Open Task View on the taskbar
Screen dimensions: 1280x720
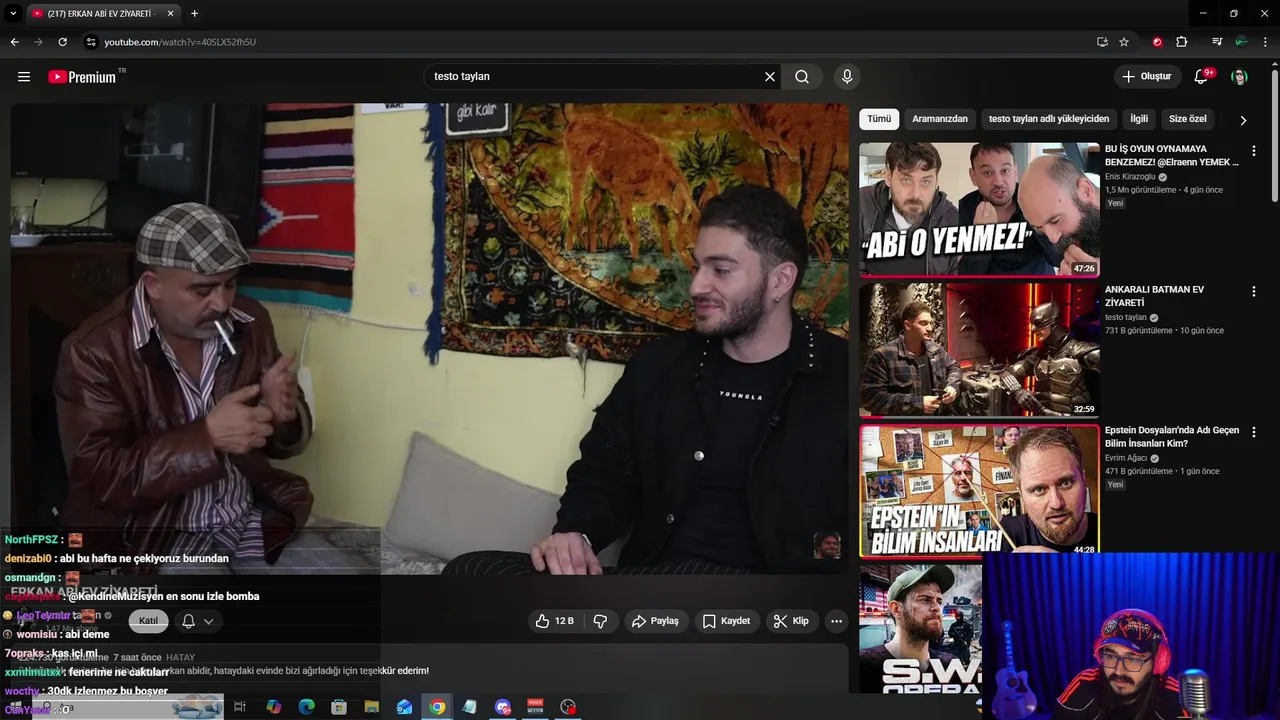click(x=240, y=707)
